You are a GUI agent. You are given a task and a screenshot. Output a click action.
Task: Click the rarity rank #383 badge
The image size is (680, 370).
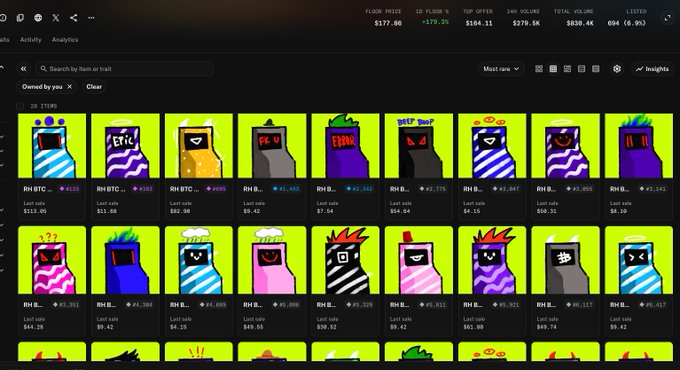click(143, 189)
